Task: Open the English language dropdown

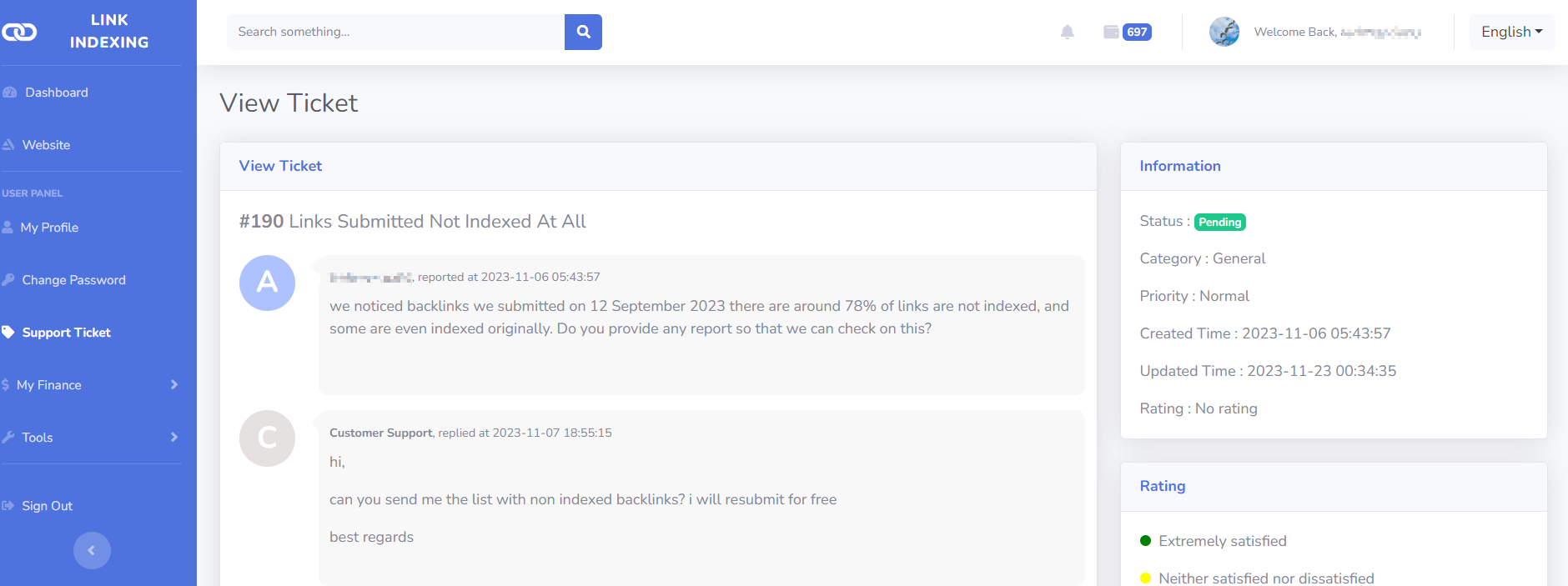Action: pos(1511,32)
